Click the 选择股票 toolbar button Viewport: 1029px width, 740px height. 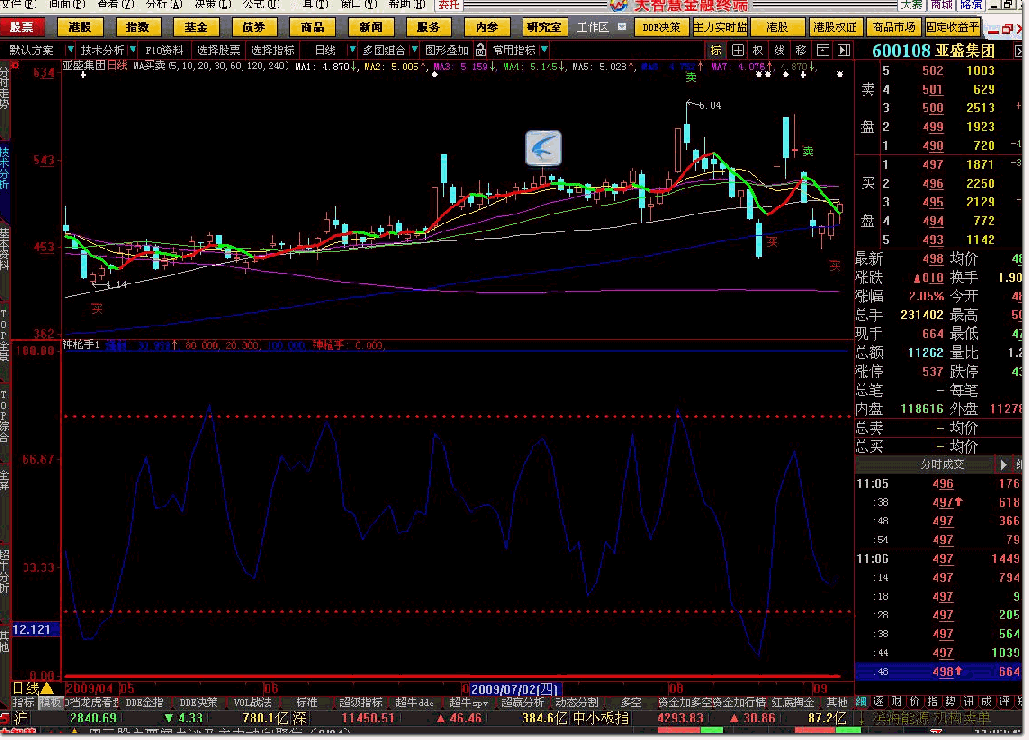(x=219, y=50)
